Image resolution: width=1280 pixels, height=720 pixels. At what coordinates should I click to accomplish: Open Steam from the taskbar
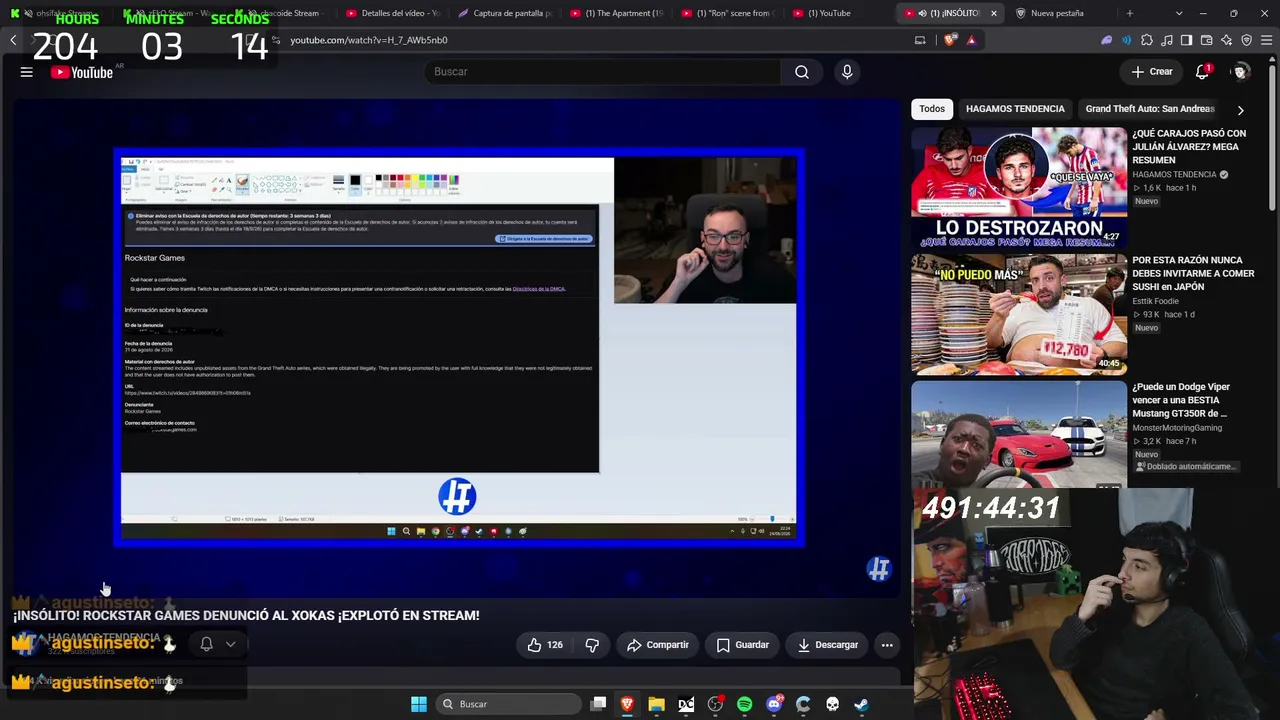861,704
